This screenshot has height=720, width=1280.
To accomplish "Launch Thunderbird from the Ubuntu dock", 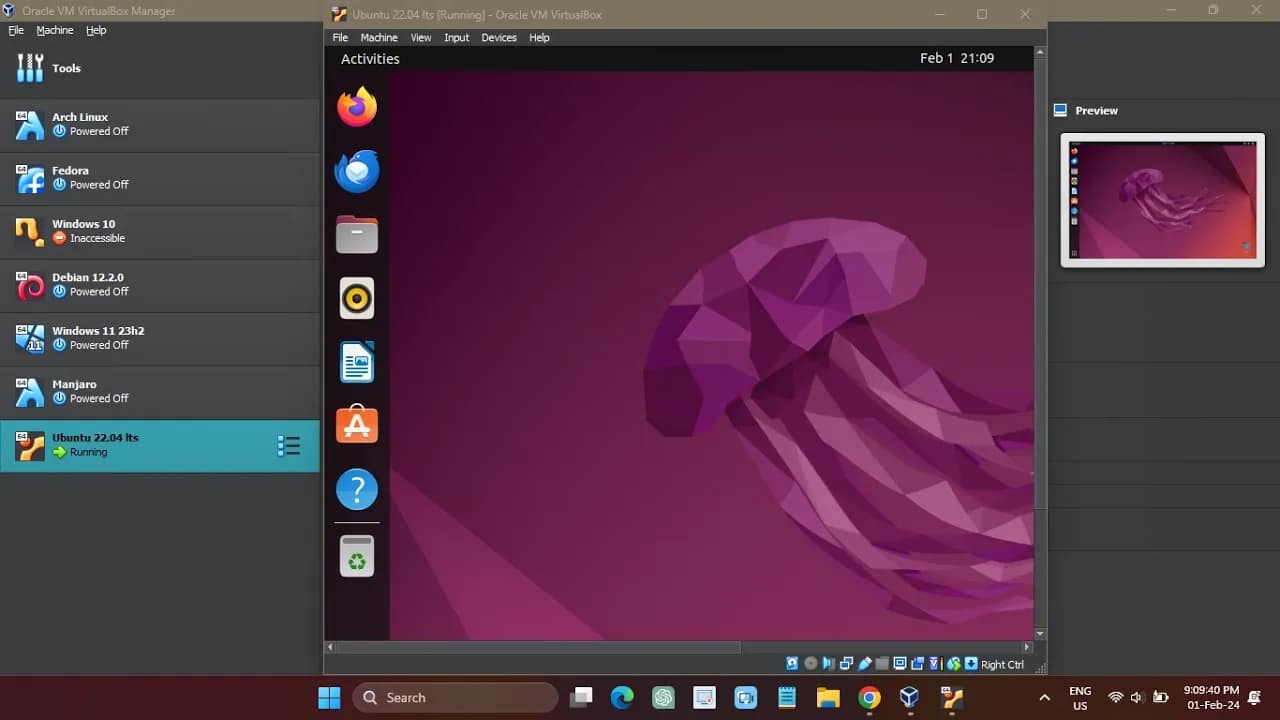I will (357, 170).
